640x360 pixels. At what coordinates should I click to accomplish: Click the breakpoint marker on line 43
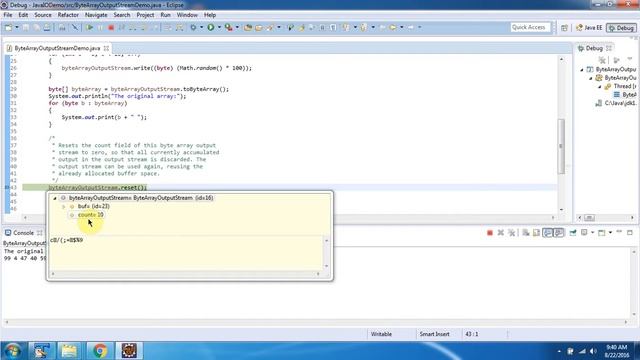click(x=7, y=187)
